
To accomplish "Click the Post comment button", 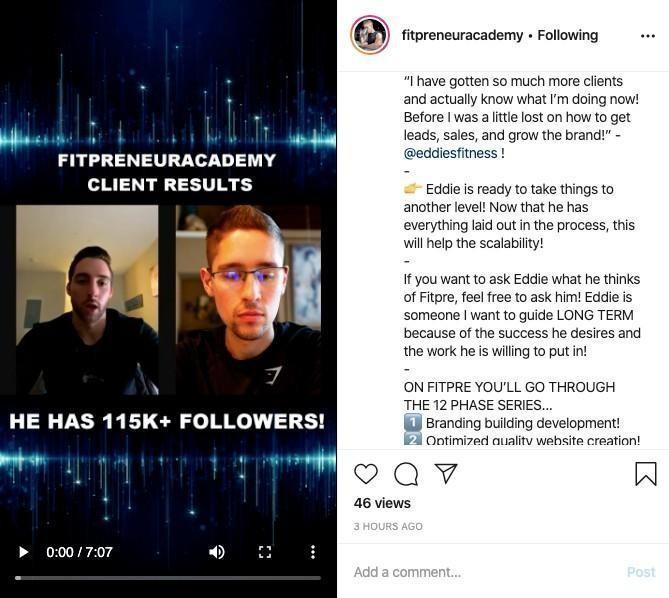I will point(641,572).
